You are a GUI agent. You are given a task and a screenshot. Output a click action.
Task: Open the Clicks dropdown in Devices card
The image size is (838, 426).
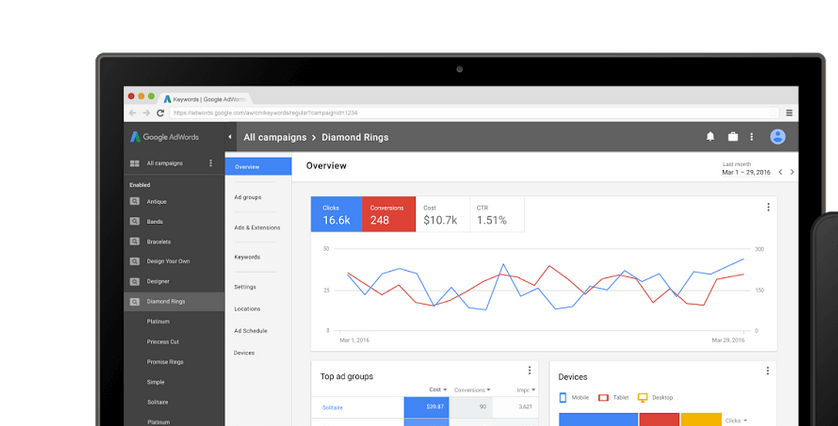(x=736, y=421)
